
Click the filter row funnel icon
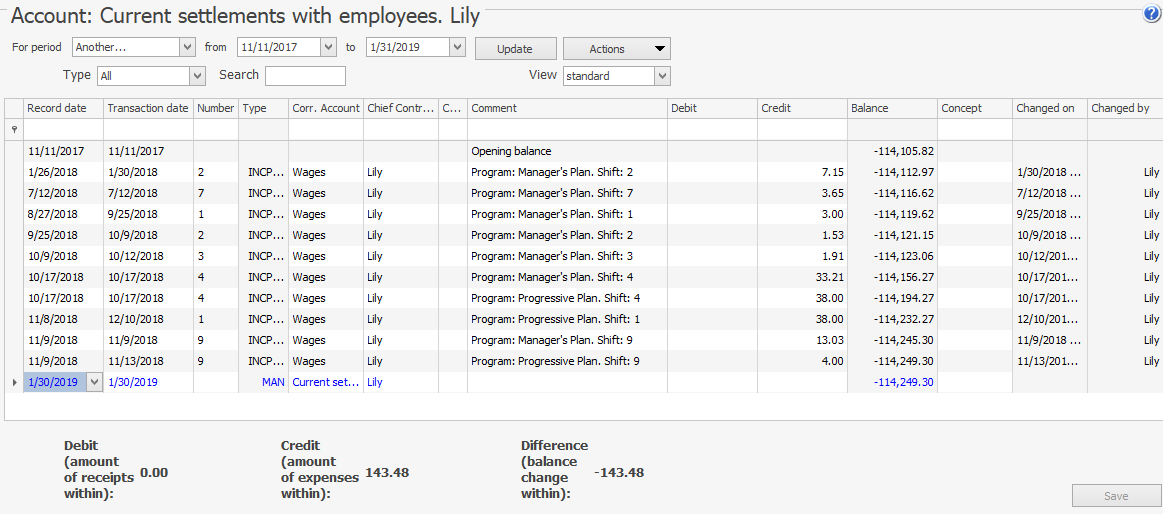coord(14,130)
